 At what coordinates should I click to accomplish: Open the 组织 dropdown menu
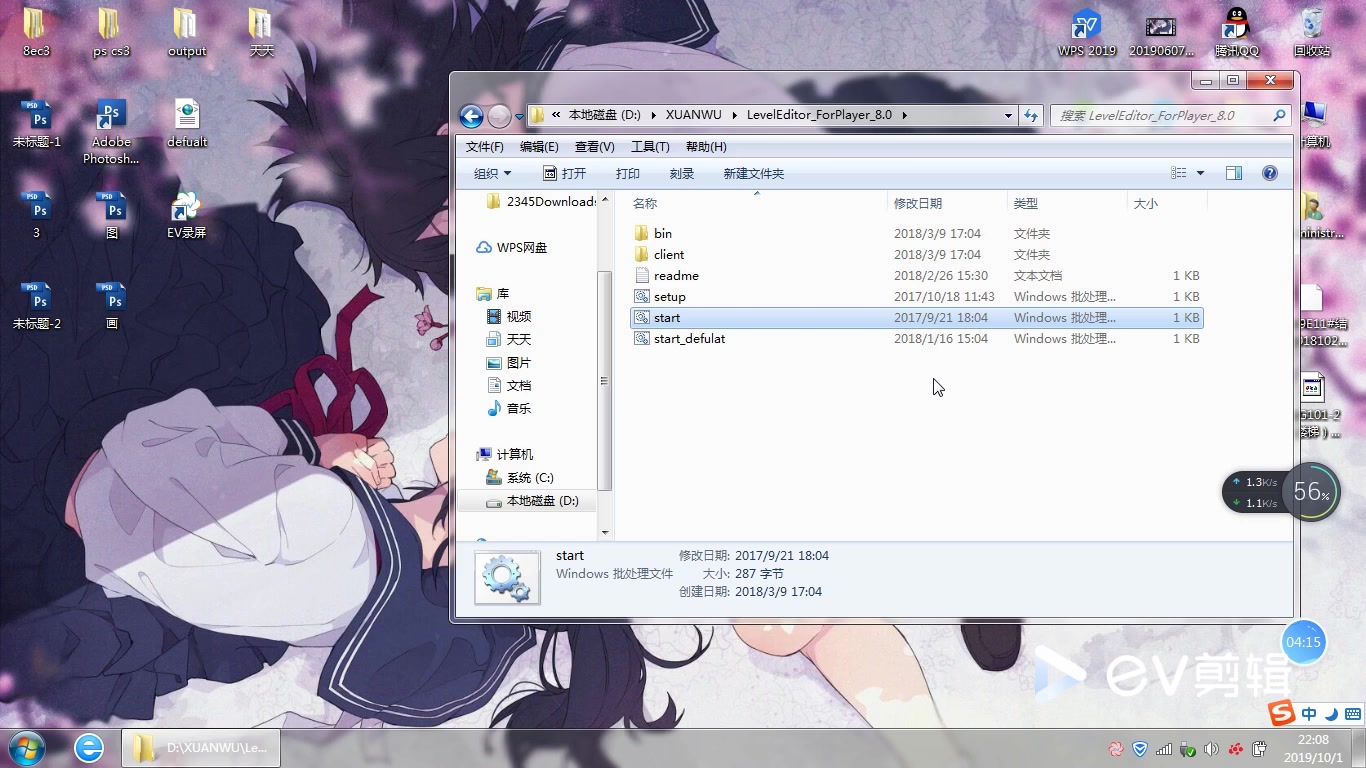coord(492,173)
